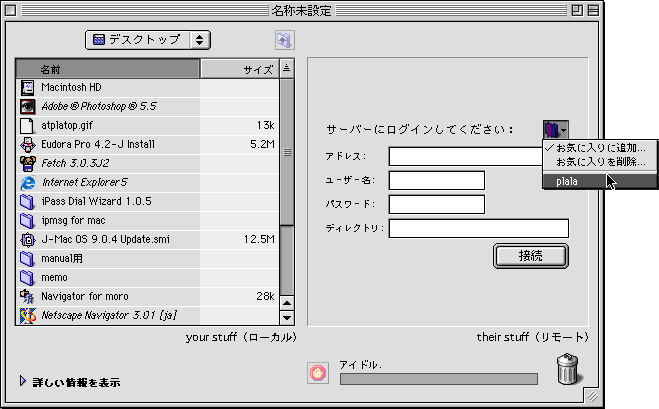Select the Macintosh HD row name
The height and width of the screenshot is (409, 659).
pyautogui.click(x=71, y=87)
